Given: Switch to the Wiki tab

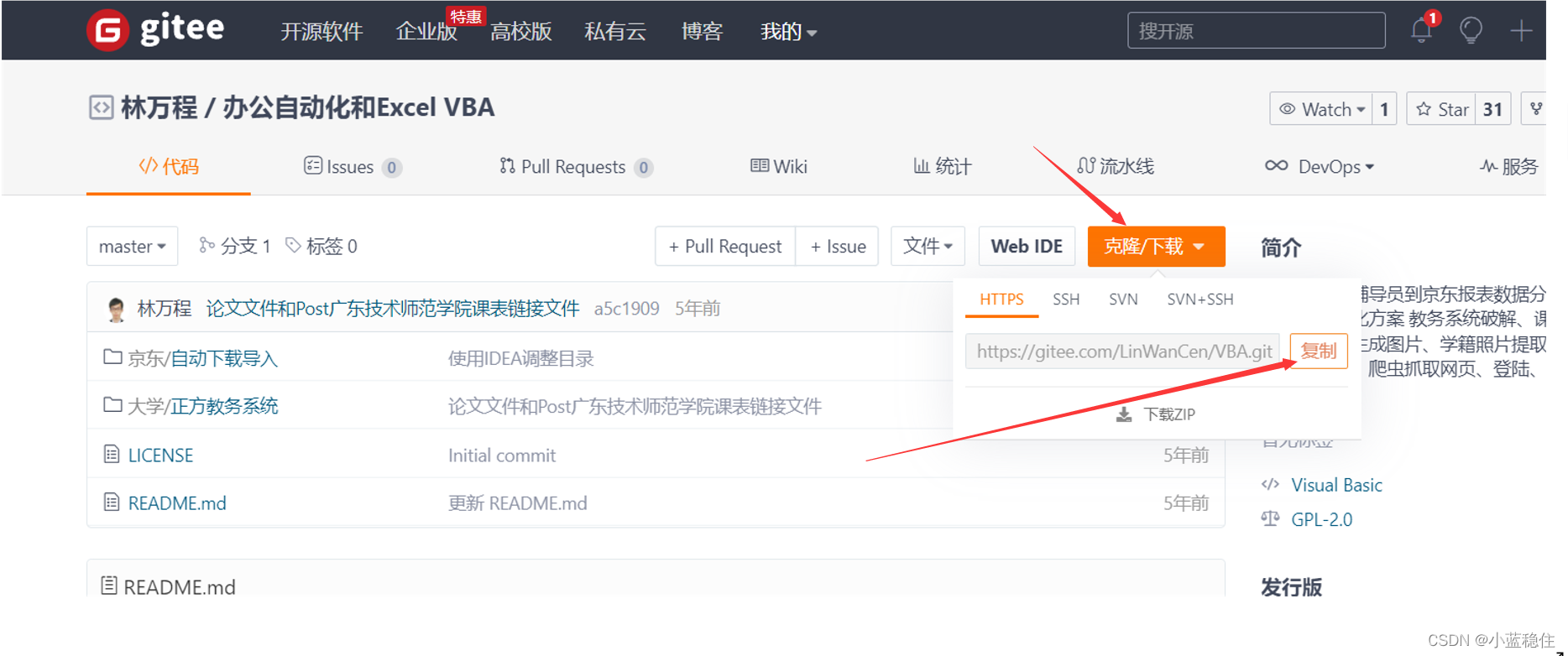Looking at the screenshot, I should pos(779,166).
